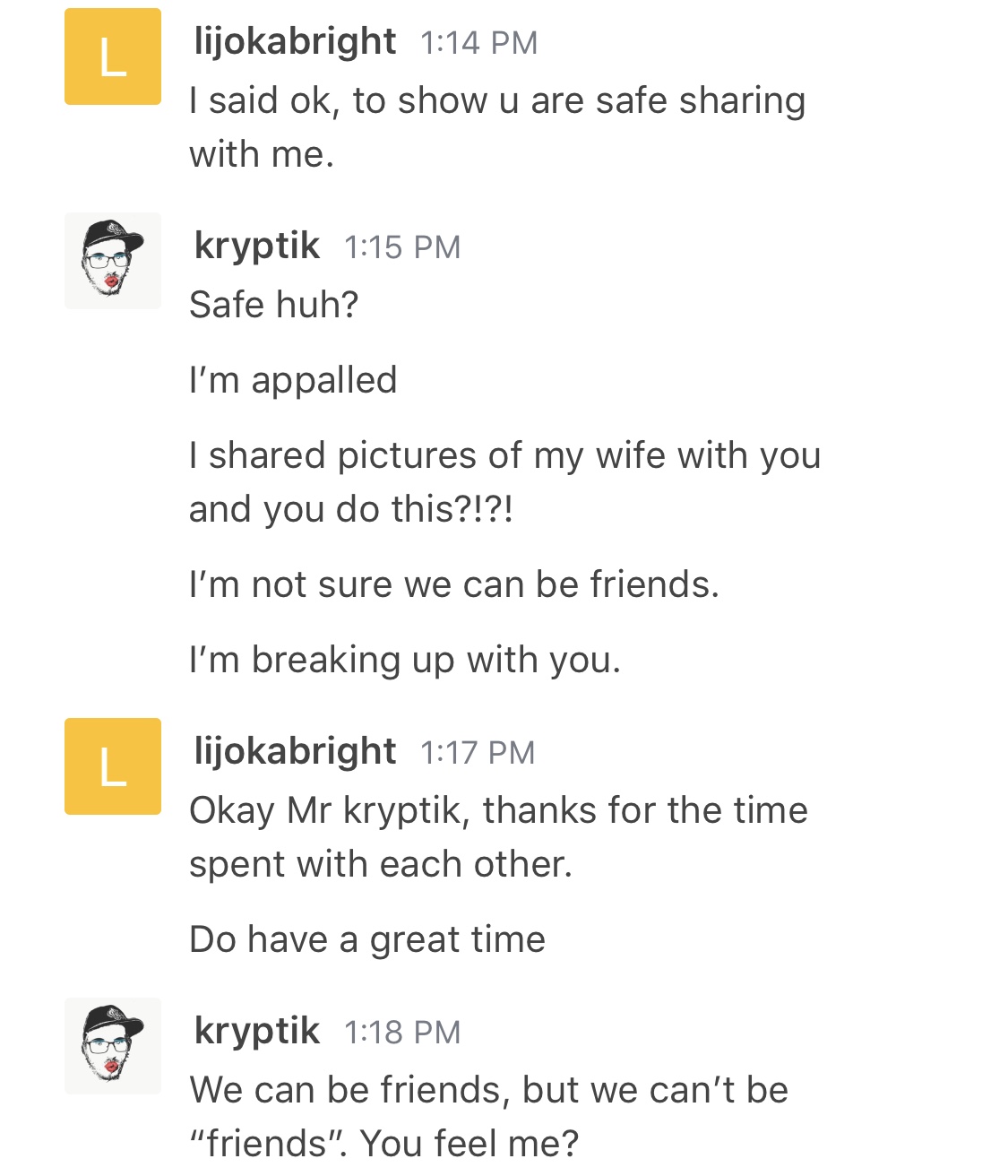Open kryptik username at 1:15 PM
This screenshot has height=1176, width=1008.
[x=256, y=246]
